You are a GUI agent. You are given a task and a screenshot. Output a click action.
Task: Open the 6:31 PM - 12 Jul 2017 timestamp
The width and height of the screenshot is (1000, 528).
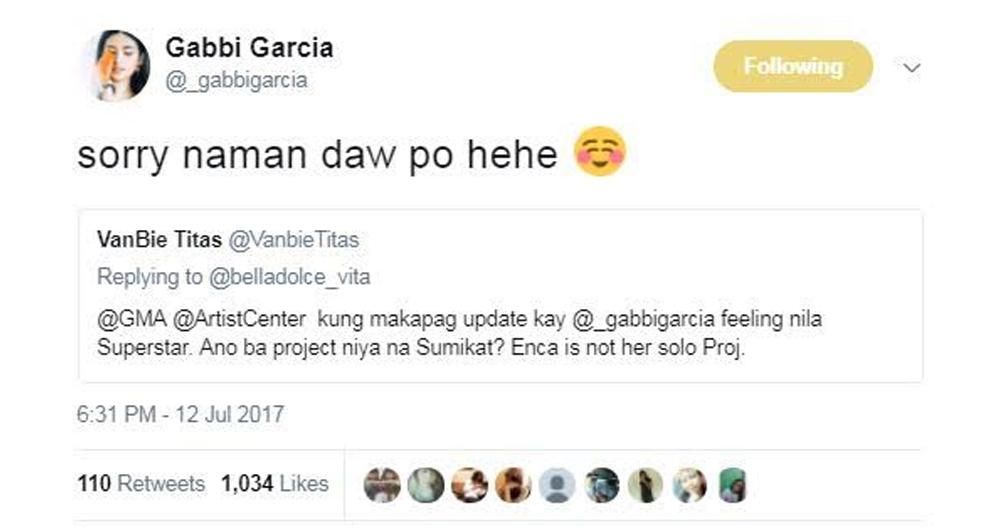(180, 414)
